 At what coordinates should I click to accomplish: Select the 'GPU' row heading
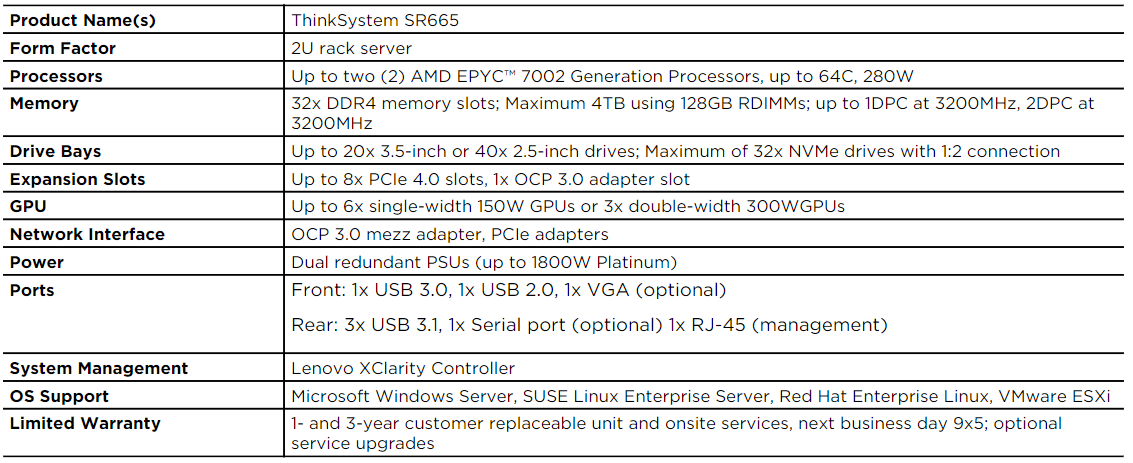[x=28, y=207]
